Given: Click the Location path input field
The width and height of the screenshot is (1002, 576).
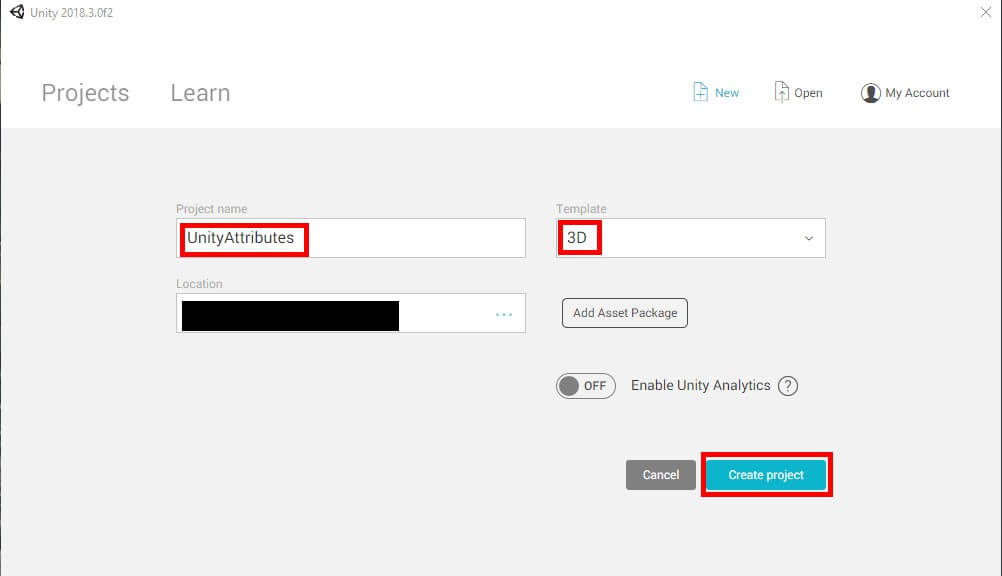Looking at the screenshot, I should (351, 313).
